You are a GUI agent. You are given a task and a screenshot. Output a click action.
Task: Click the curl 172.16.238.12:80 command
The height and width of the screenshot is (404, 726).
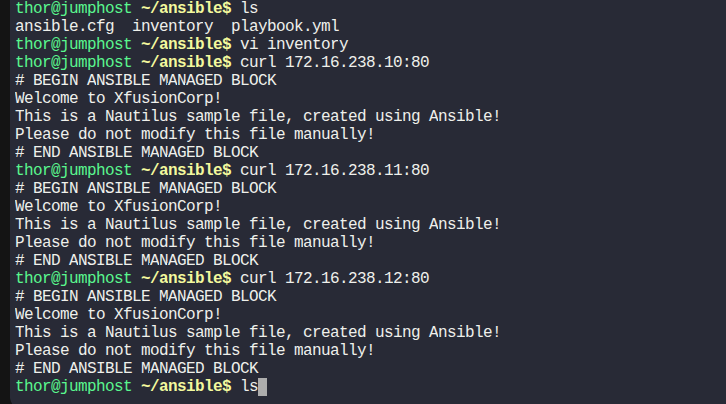[335, 278]
